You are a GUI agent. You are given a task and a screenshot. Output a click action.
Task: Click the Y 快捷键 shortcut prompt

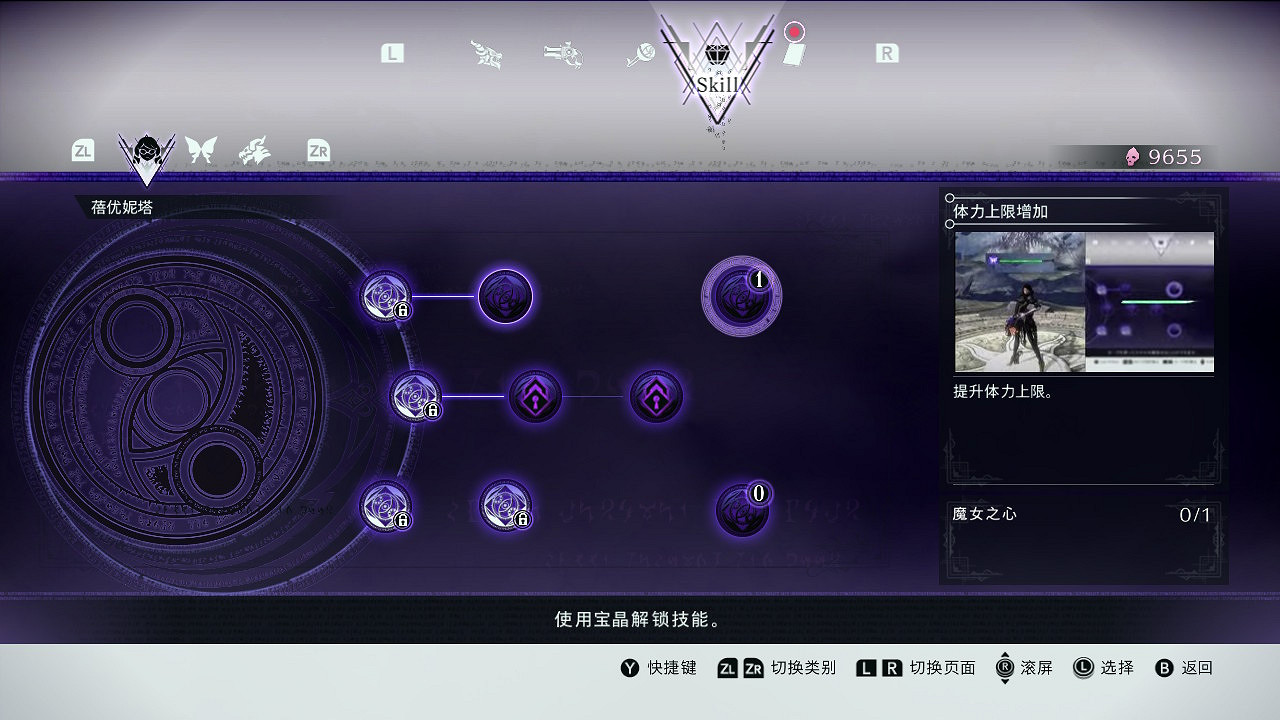point(659,668)
